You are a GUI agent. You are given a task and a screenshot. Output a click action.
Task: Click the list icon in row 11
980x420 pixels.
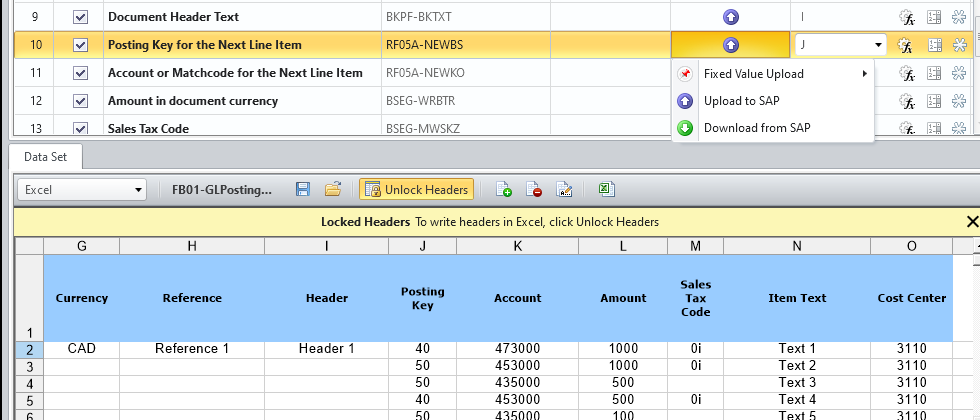935,73
